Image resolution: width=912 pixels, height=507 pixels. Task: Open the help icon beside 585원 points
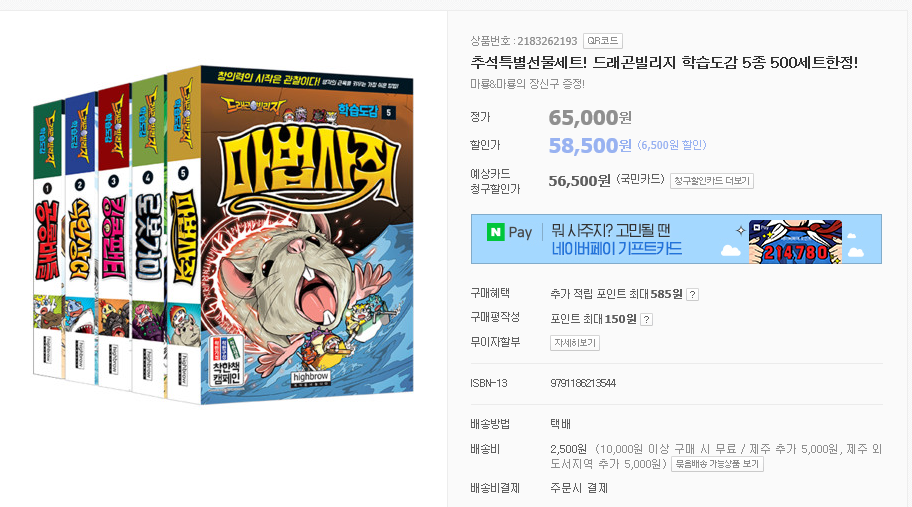692,294
